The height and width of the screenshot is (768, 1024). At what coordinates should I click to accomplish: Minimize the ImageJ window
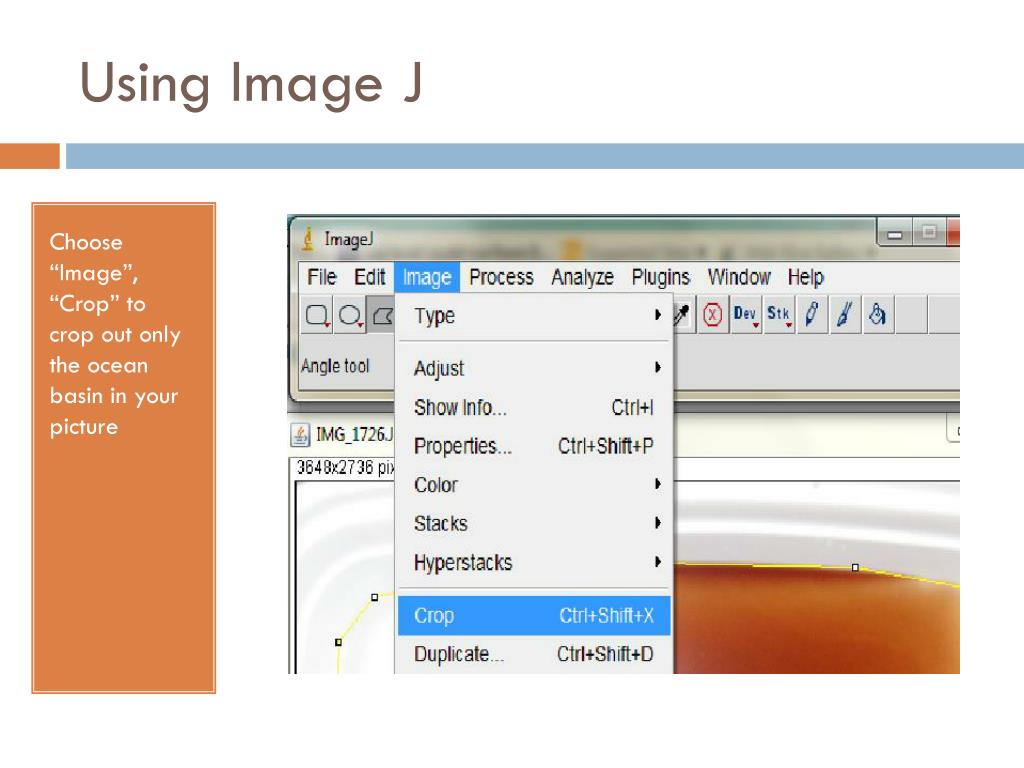point(894,233)
